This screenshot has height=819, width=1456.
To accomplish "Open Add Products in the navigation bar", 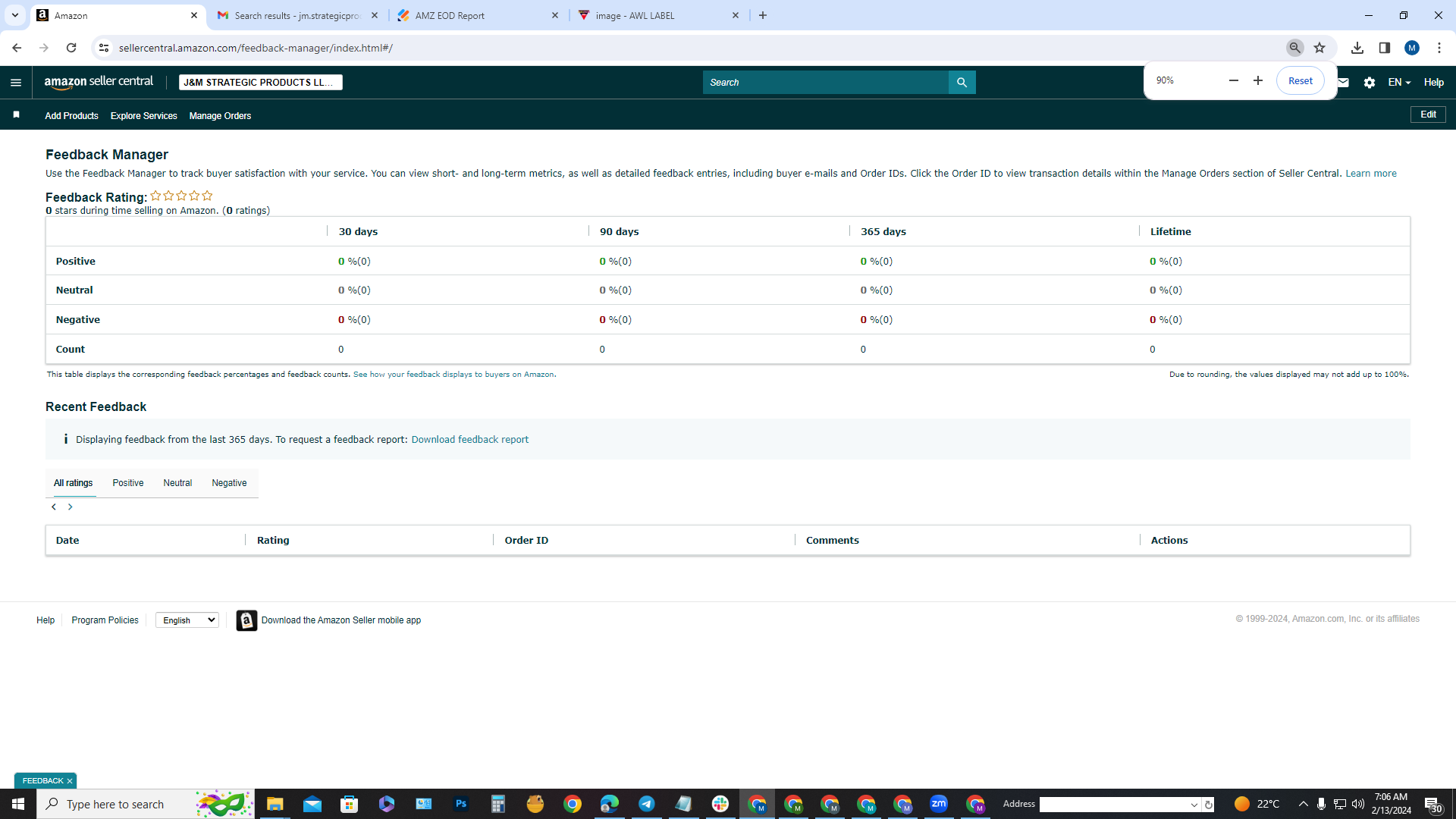I will tap(71, 116).
